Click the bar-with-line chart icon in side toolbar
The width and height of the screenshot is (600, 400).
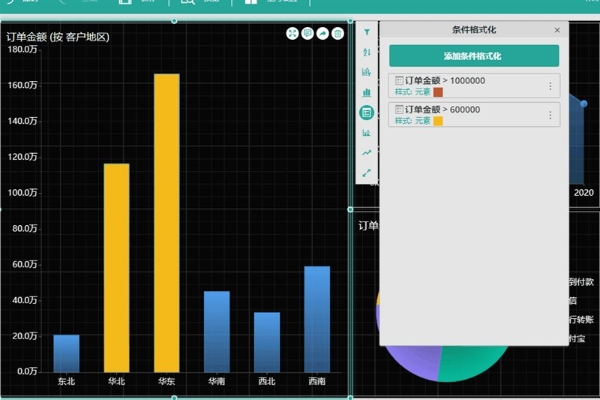pos(367,72)
